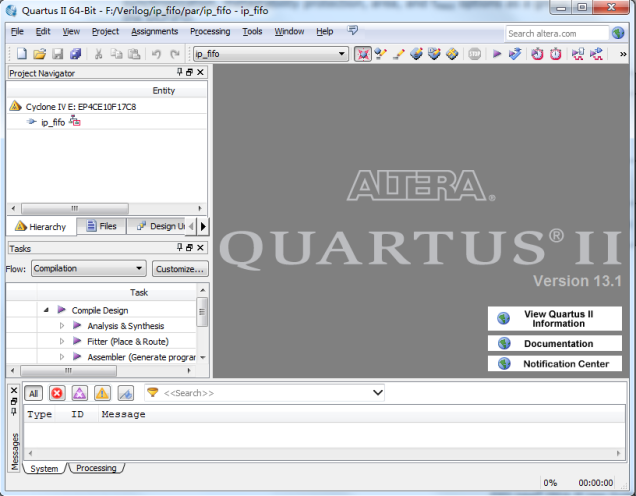Open the Notification Center button

pyautogui.click(x=554, y=364)
